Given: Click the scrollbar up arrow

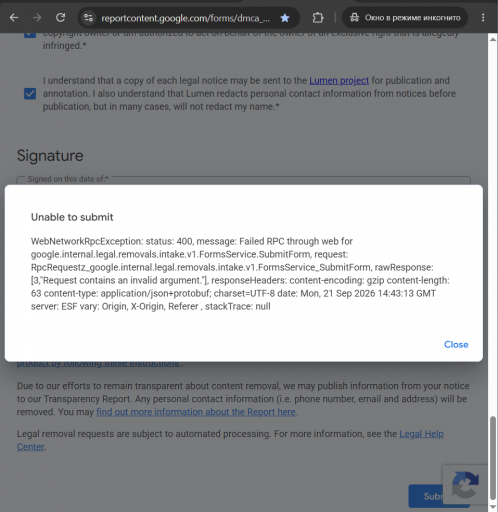Looking at the screenshot, I should click(x=493, y=39).
